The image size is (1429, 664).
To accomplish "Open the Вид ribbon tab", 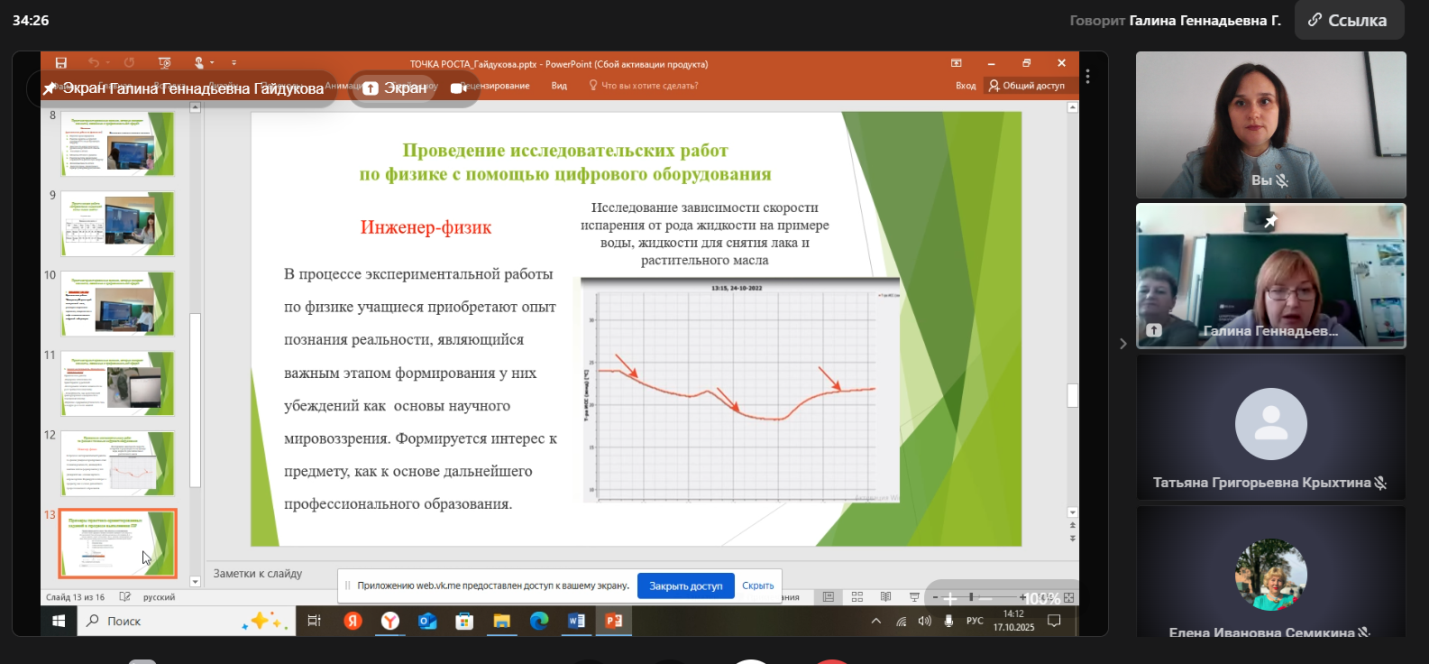I will pyautogui.click(x=559, y=86).
